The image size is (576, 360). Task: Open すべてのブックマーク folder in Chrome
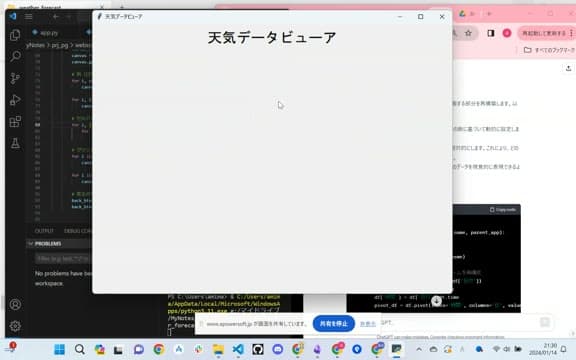point(550,50)
